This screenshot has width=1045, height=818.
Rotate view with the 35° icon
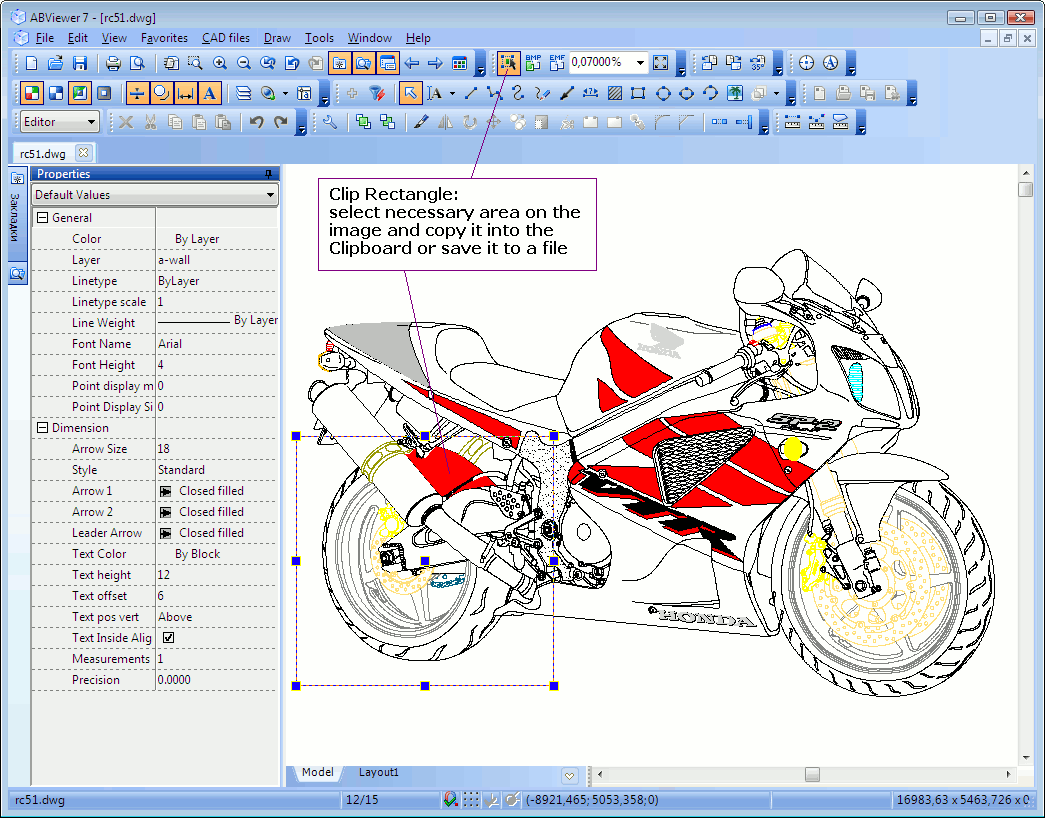click(x=758, y=63)
